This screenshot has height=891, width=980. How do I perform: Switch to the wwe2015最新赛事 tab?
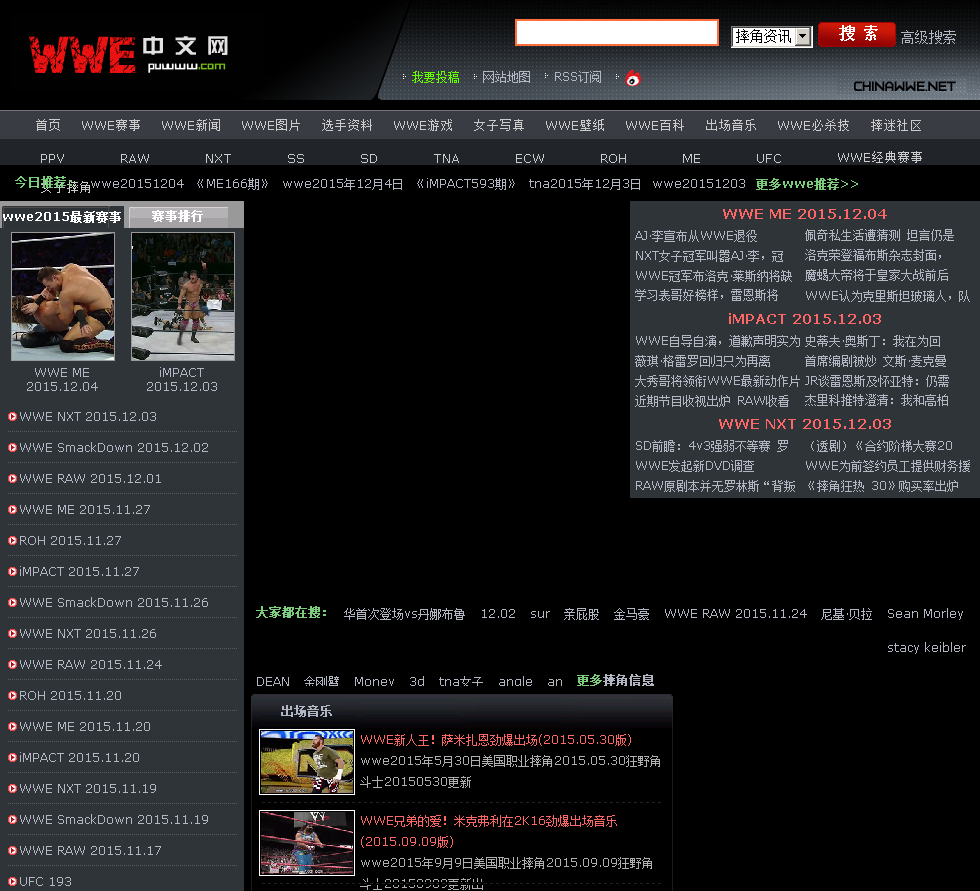[x=62, y=217]
